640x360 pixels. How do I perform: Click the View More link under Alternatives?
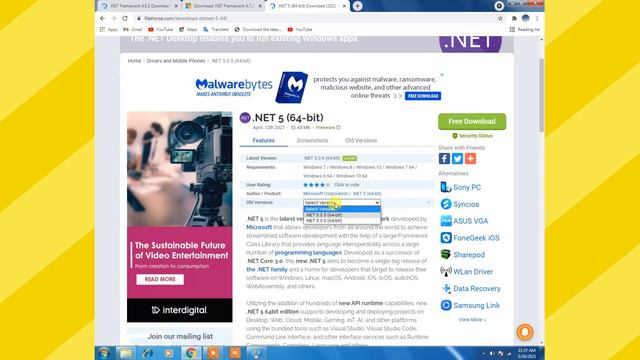point(472,320)
